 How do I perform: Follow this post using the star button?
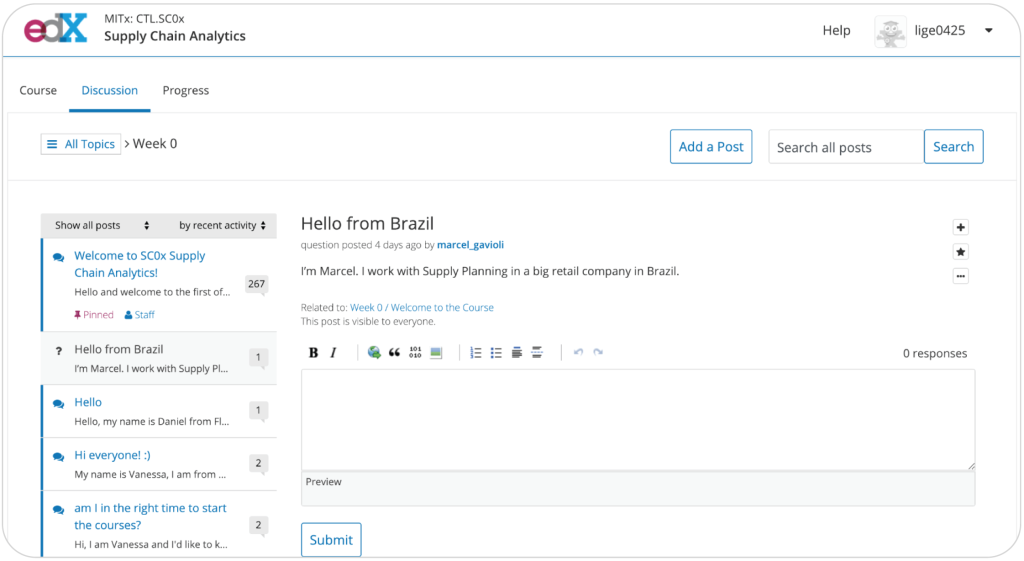point(960,252)
